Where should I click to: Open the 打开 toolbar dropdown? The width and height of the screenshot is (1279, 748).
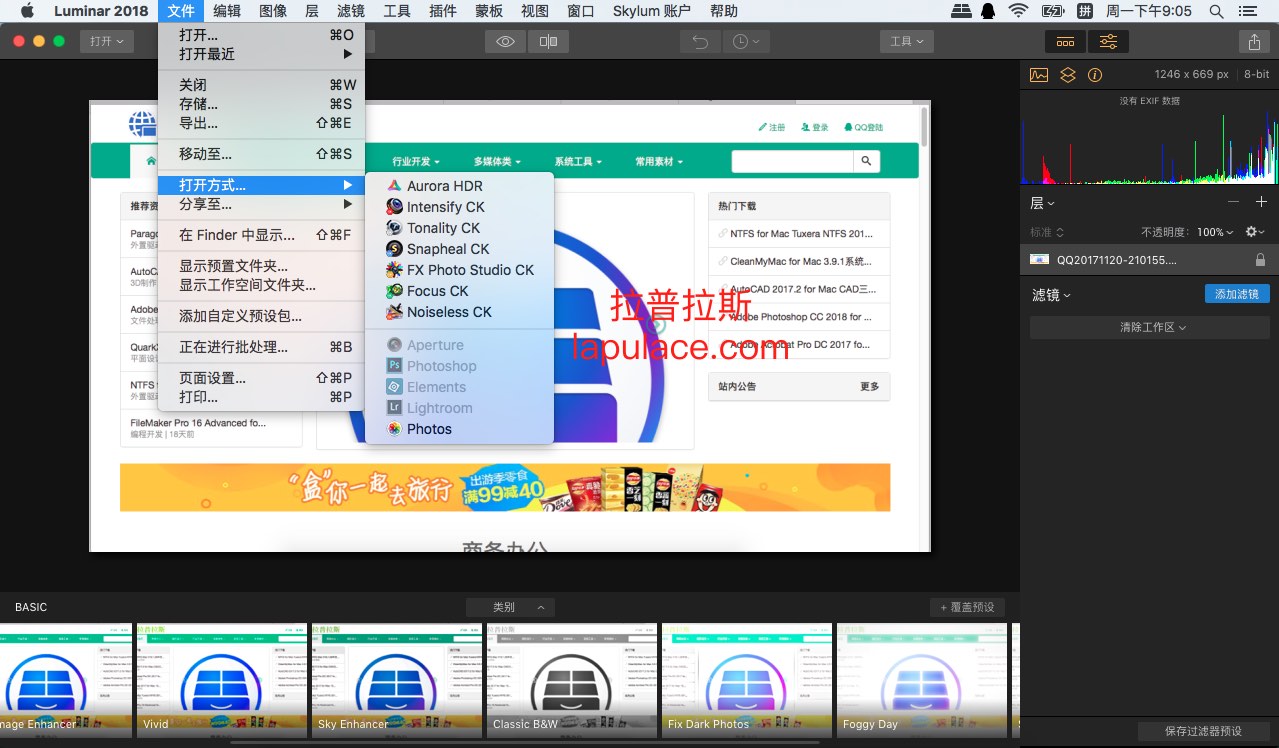[x=106, y=42]
